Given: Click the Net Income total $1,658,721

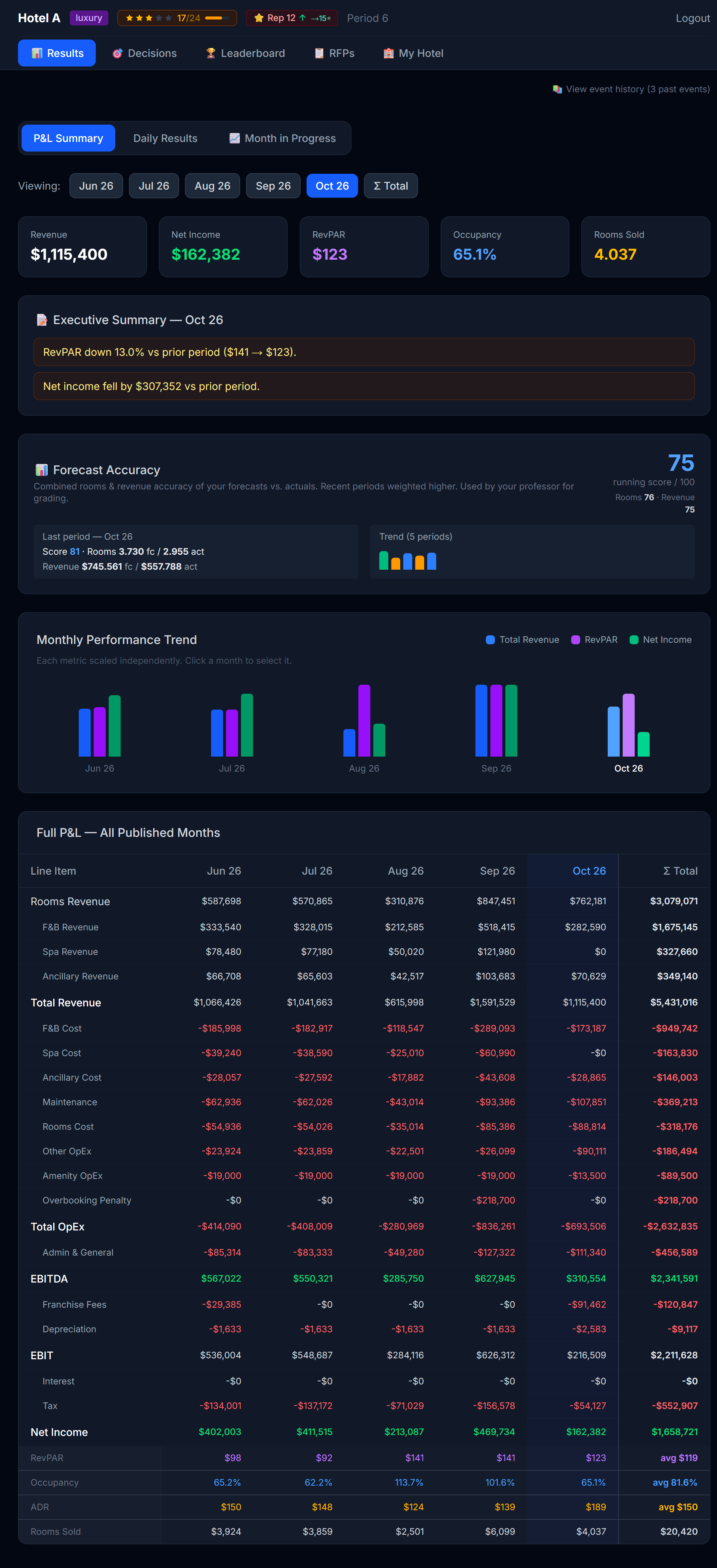Looking at the screenshot, I should (674, 1432).
